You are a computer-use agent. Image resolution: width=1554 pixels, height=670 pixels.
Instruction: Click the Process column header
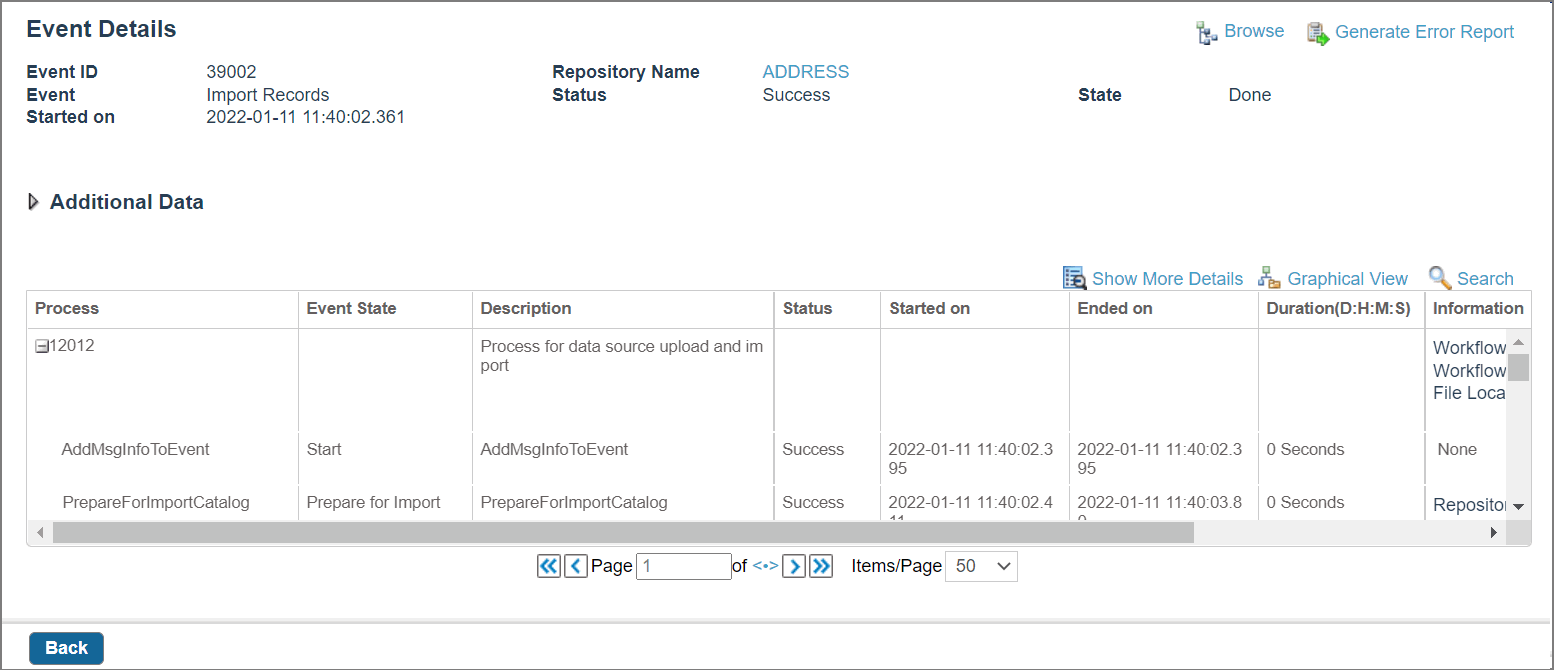pyautogui.click(x=67, y=308)
